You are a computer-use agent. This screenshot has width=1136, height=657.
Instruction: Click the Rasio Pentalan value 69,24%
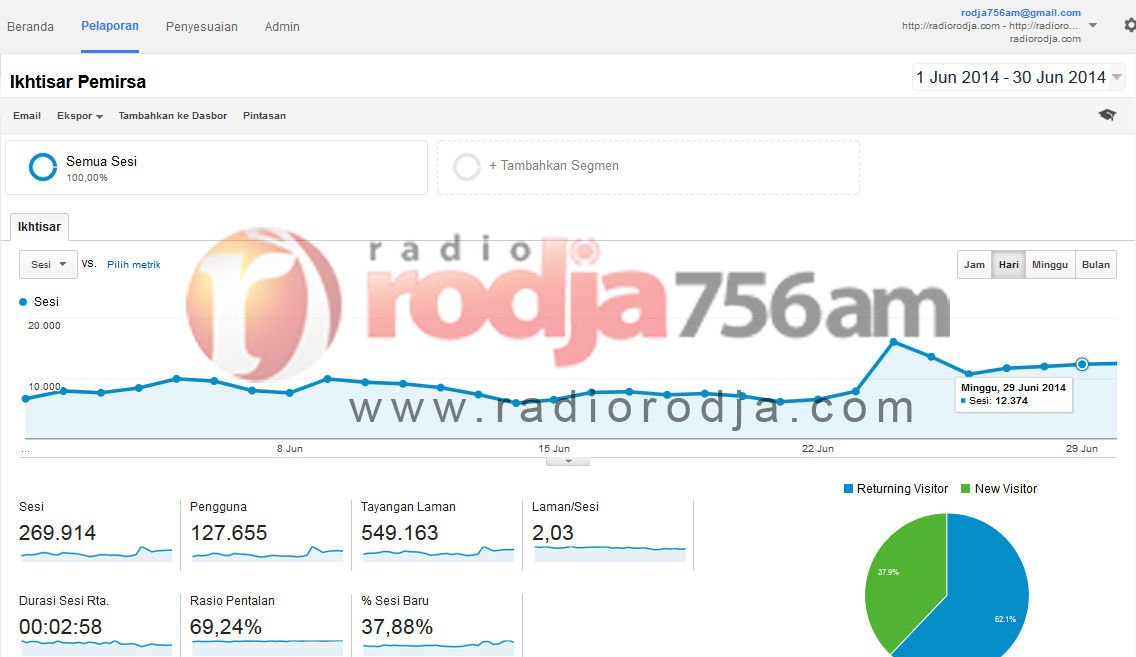click(x=226, y=627)
